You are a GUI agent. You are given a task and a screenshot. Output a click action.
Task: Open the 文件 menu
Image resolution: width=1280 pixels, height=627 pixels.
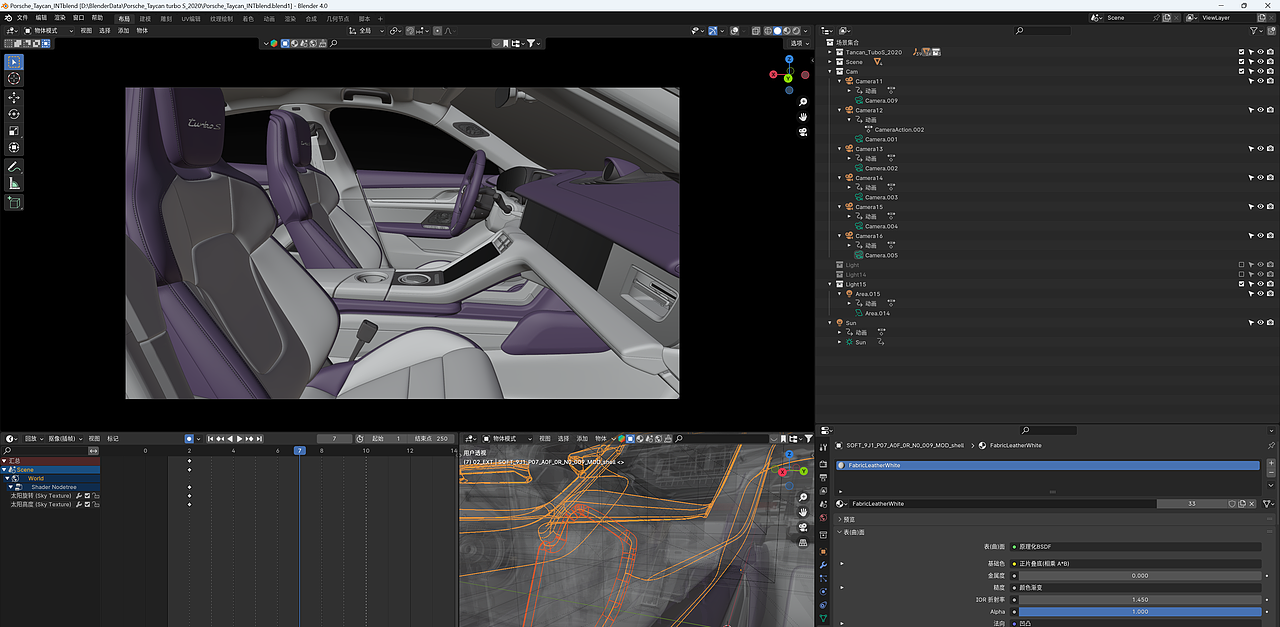tap(22, 18)
